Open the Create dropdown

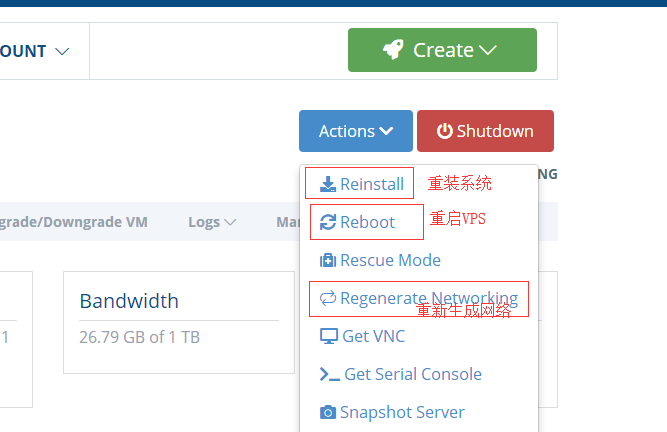pos(442,50)
